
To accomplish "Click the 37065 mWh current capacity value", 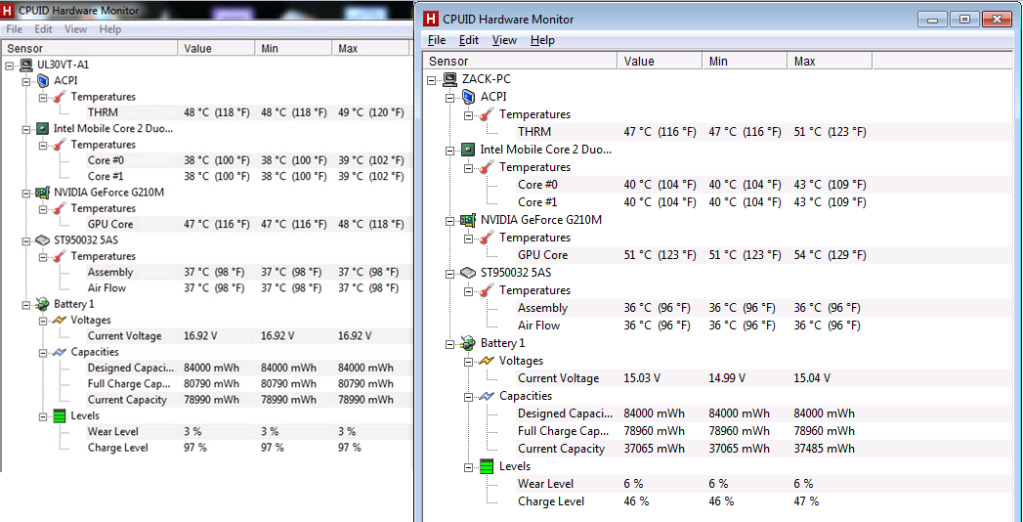I will point(654,449).
